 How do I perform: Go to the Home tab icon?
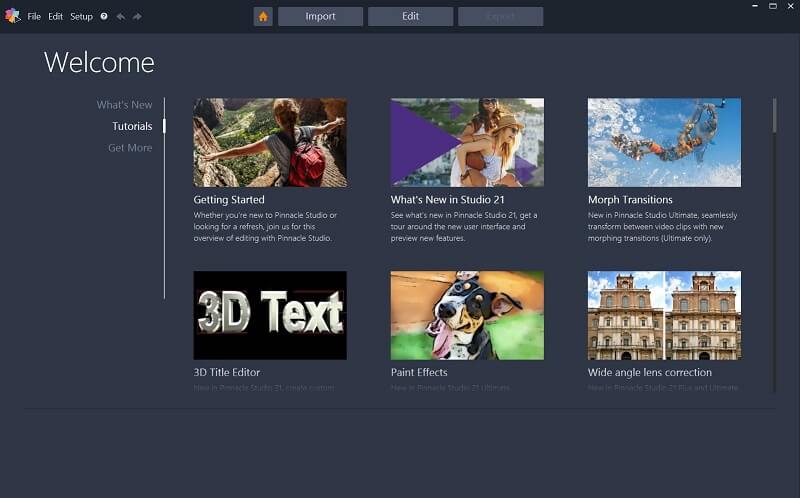pos(263,16)
